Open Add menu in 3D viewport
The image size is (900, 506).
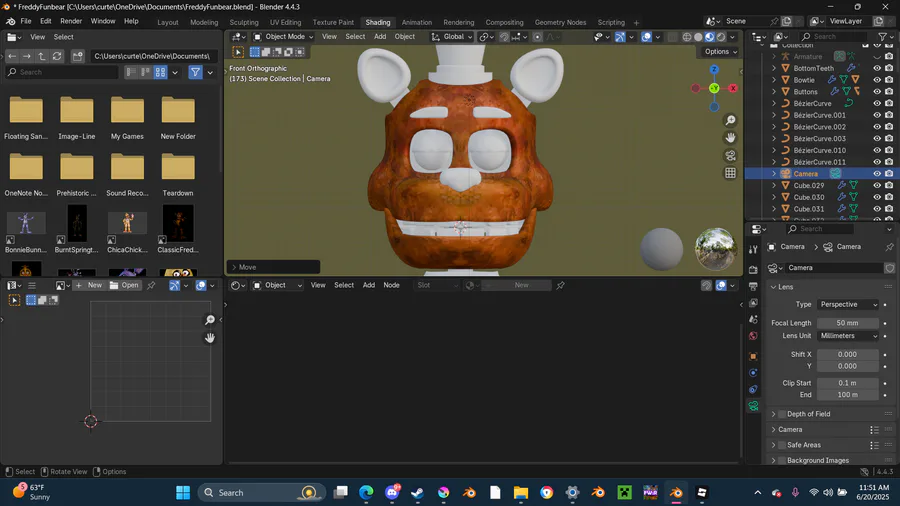tap(380, 37)
